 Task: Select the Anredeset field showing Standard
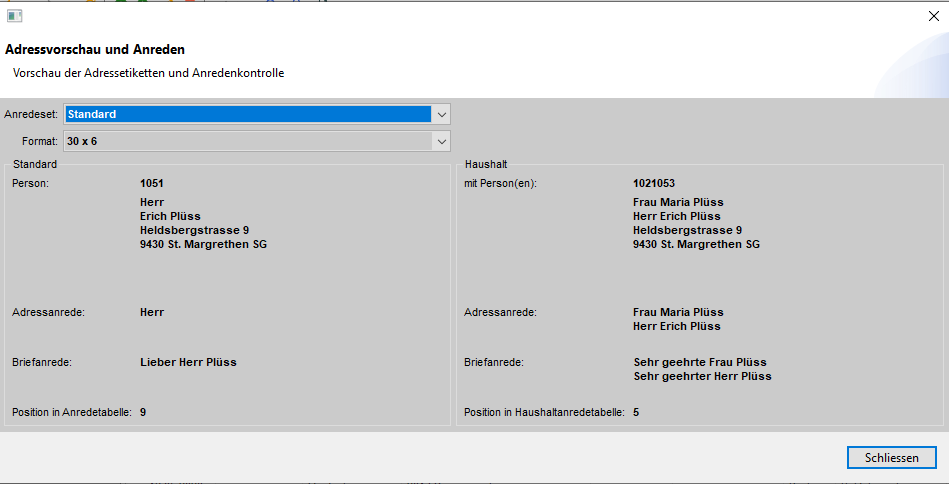click(247, 114)
